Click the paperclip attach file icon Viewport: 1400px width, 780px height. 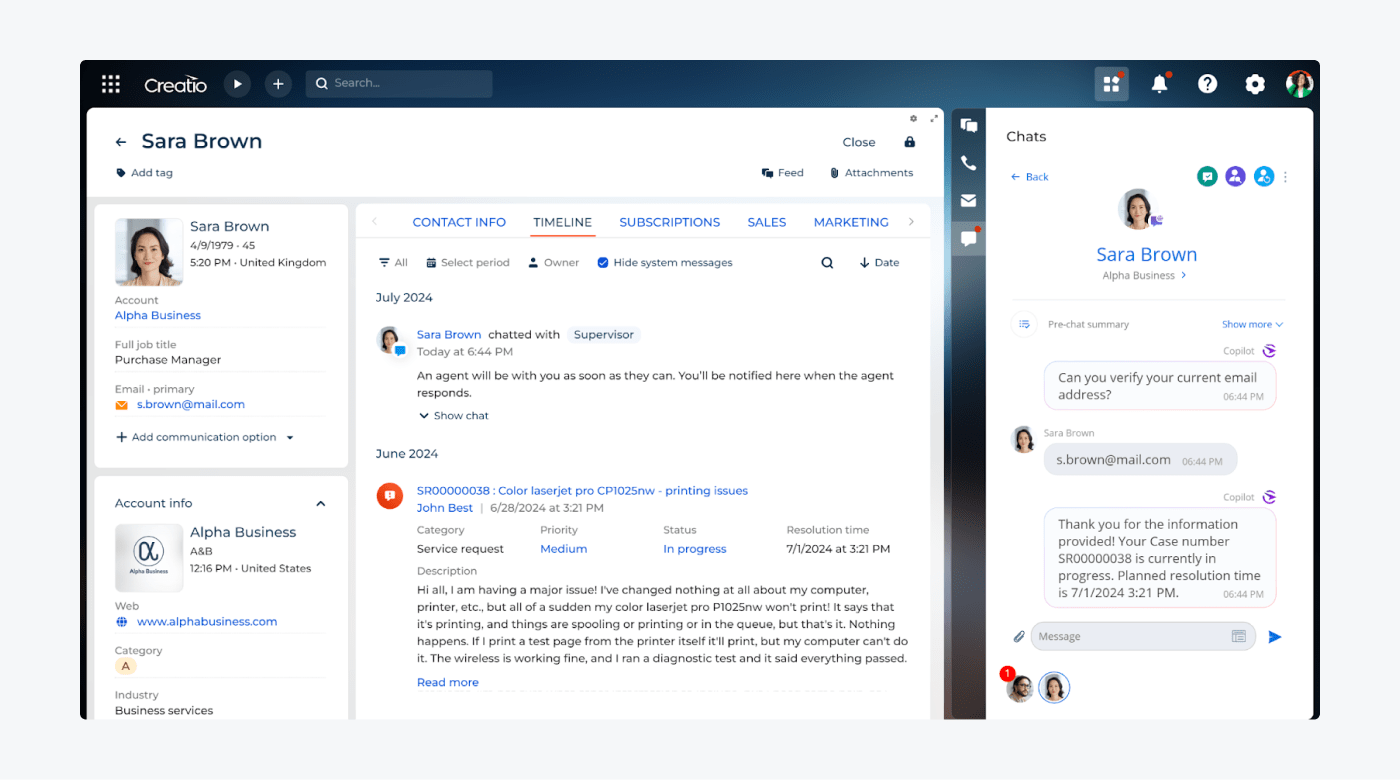[x=1019, y=637]
